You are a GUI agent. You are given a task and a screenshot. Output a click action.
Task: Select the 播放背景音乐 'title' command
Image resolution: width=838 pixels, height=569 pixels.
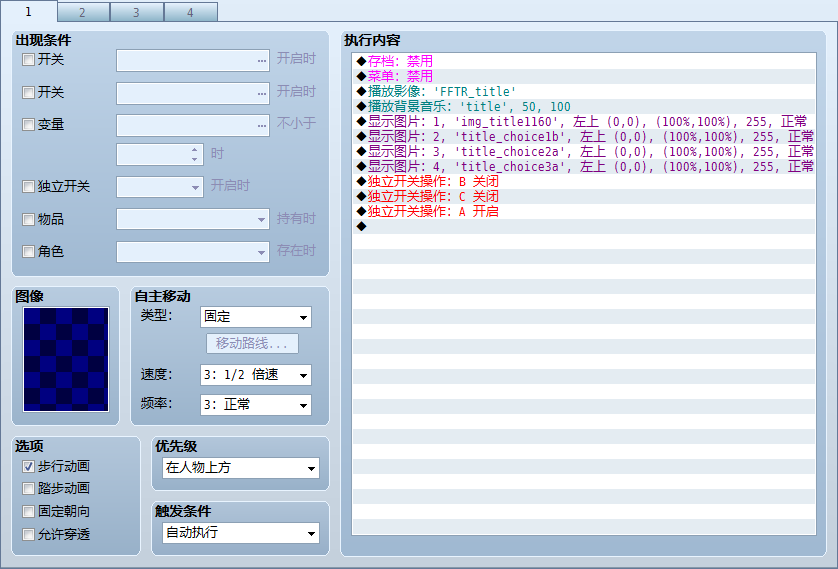(584, 106)
